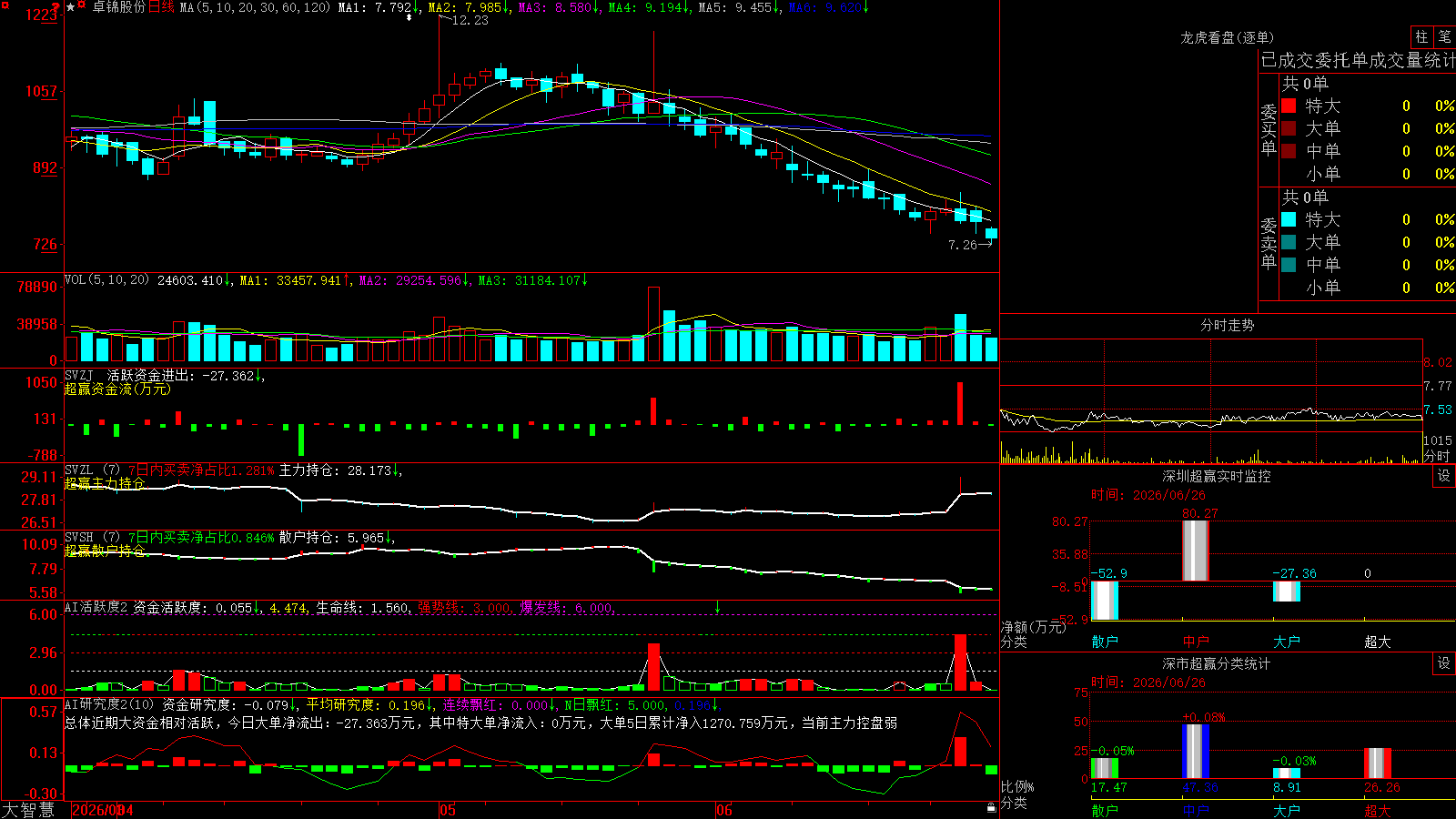The width and height of the screenshot is (1456, 819).
Task: Click the blue 47.36 中户 bar in 分类统计
Action: (1196, 751)
